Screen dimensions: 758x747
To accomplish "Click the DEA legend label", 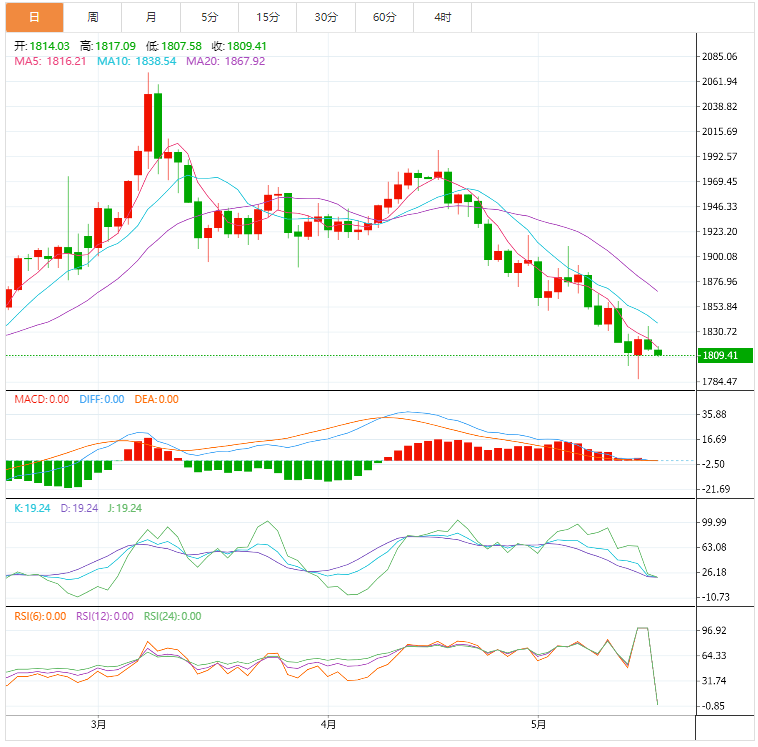I will pos(155,399).
